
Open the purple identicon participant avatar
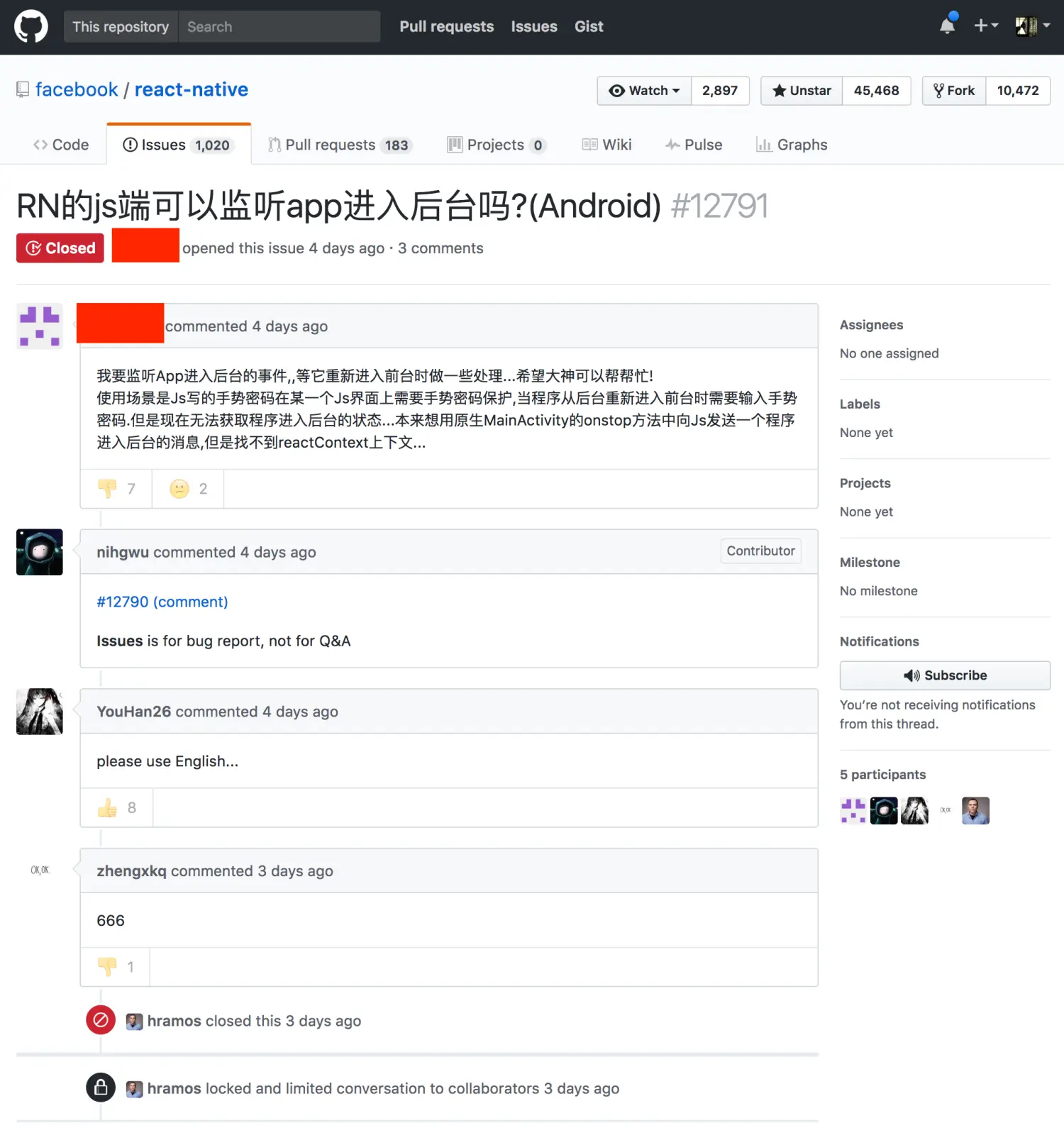click(x=853, y=811)
